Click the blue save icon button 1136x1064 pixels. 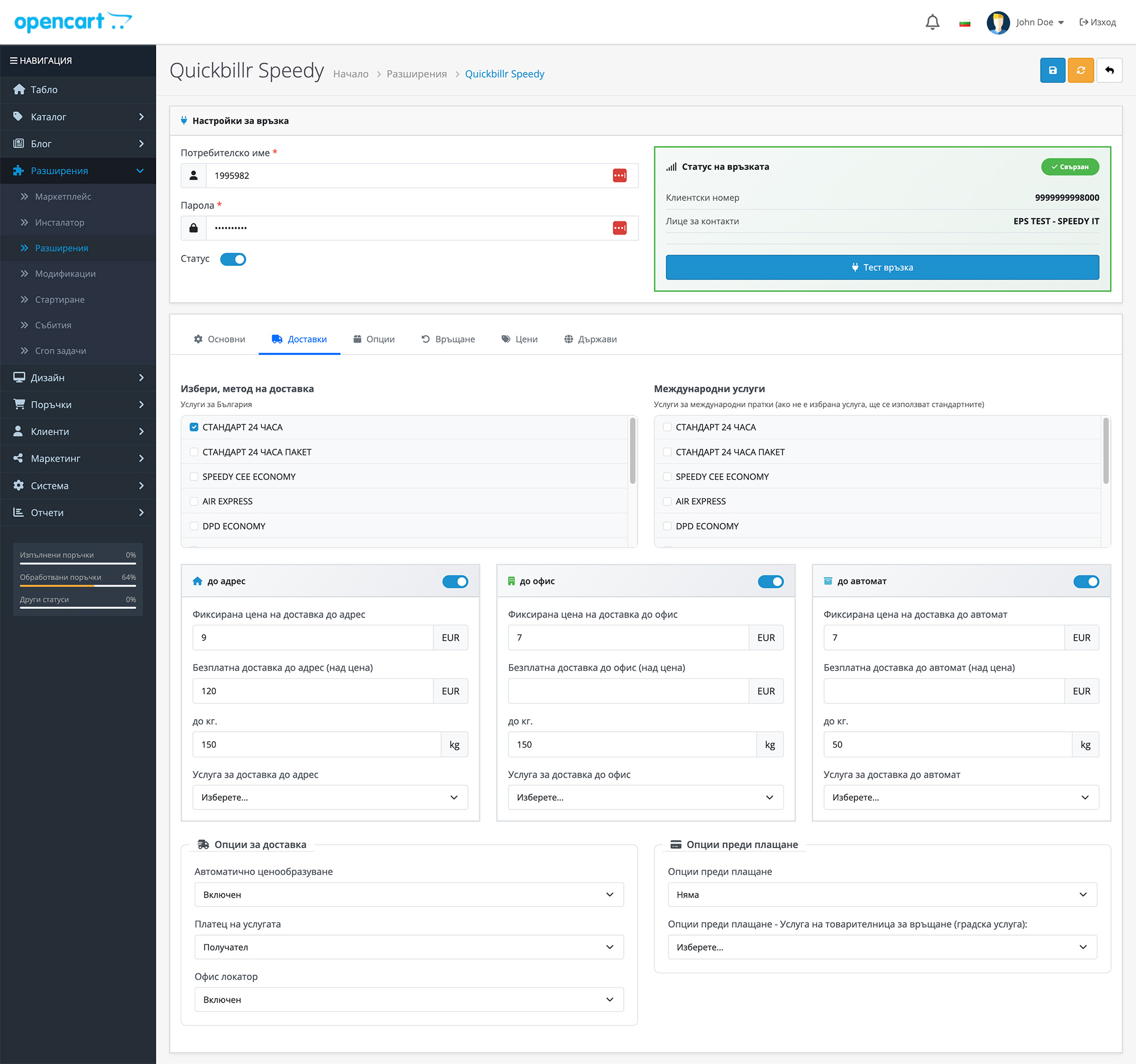click(1052, 70)
